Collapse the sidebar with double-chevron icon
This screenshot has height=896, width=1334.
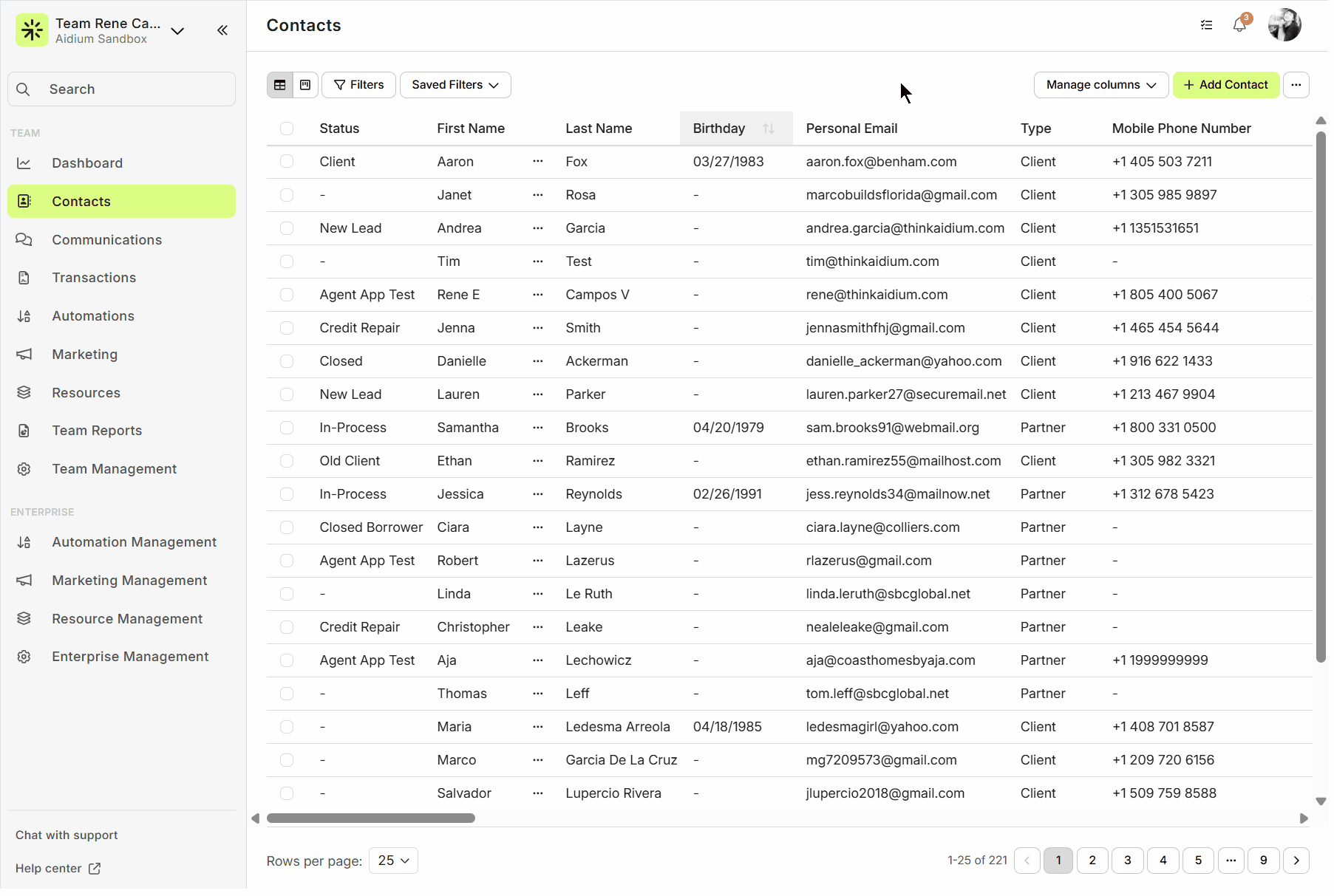[222, 30]
